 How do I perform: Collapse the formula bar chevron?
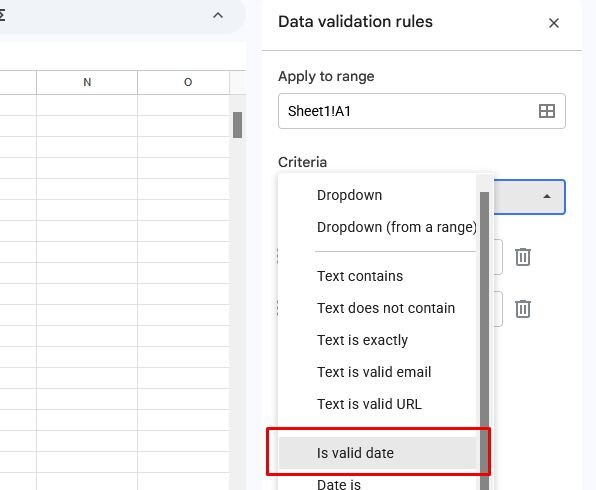pyautogui.click(x=218, y=15)
